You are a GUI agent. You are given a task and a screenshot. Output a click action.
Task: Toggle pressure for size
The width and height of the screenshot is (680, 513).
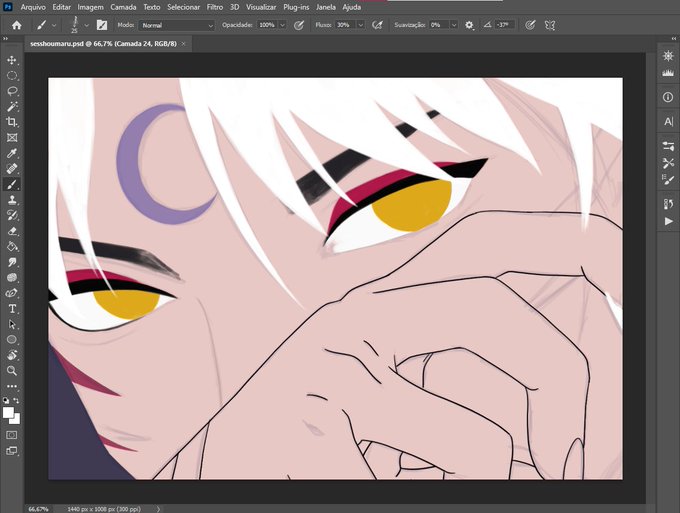coord(530,25)
